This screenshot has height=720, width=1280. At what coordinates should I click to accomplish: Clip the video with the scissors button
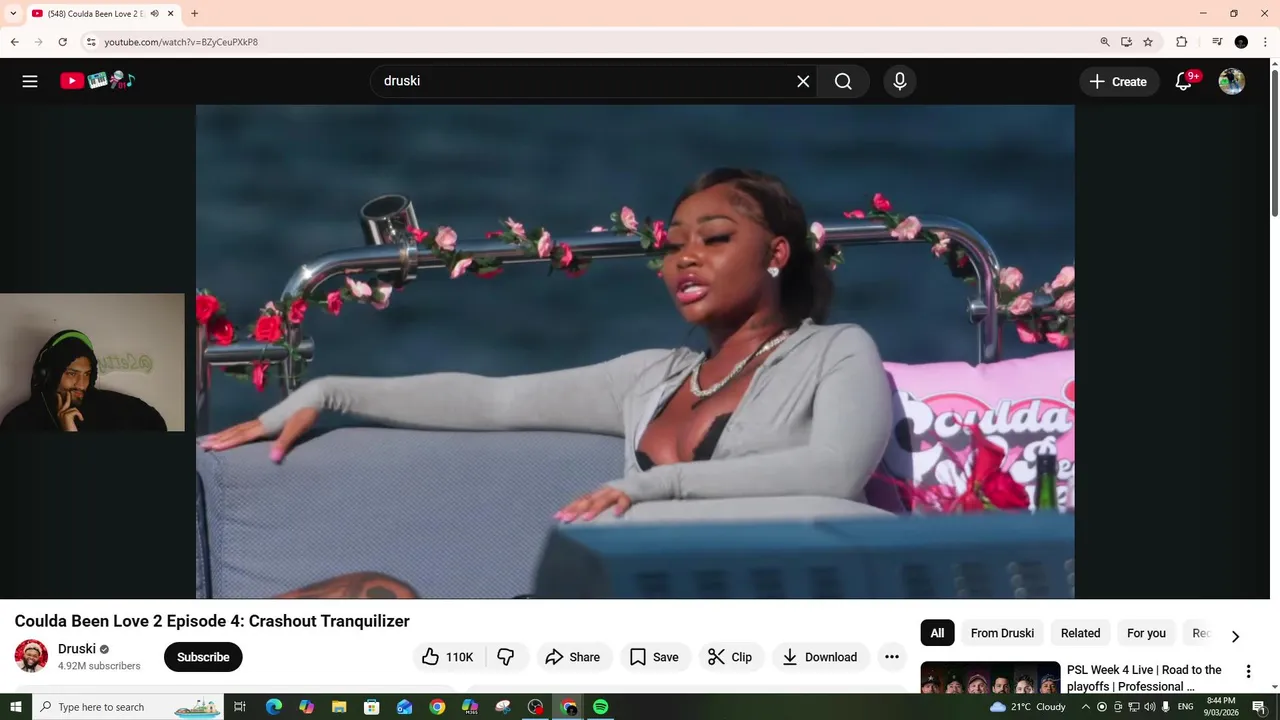[x=730, y=657]
